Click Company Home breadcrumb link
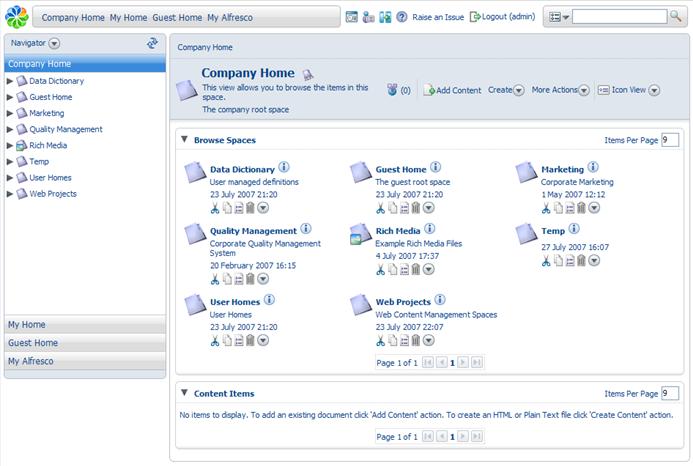693x466 pixels. click(205, 47)
